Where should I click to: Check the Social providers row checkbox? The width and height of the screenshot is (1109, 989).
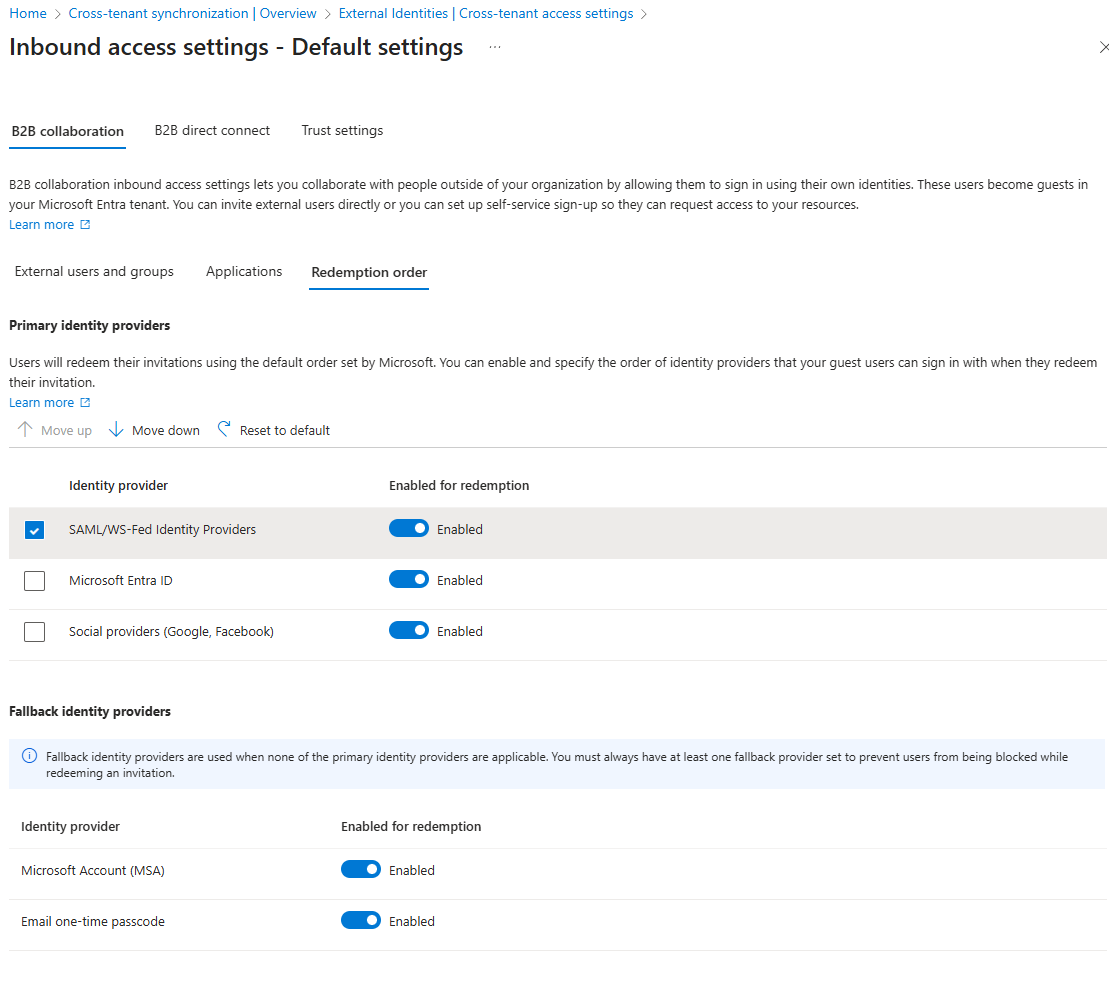coord(34,631)
